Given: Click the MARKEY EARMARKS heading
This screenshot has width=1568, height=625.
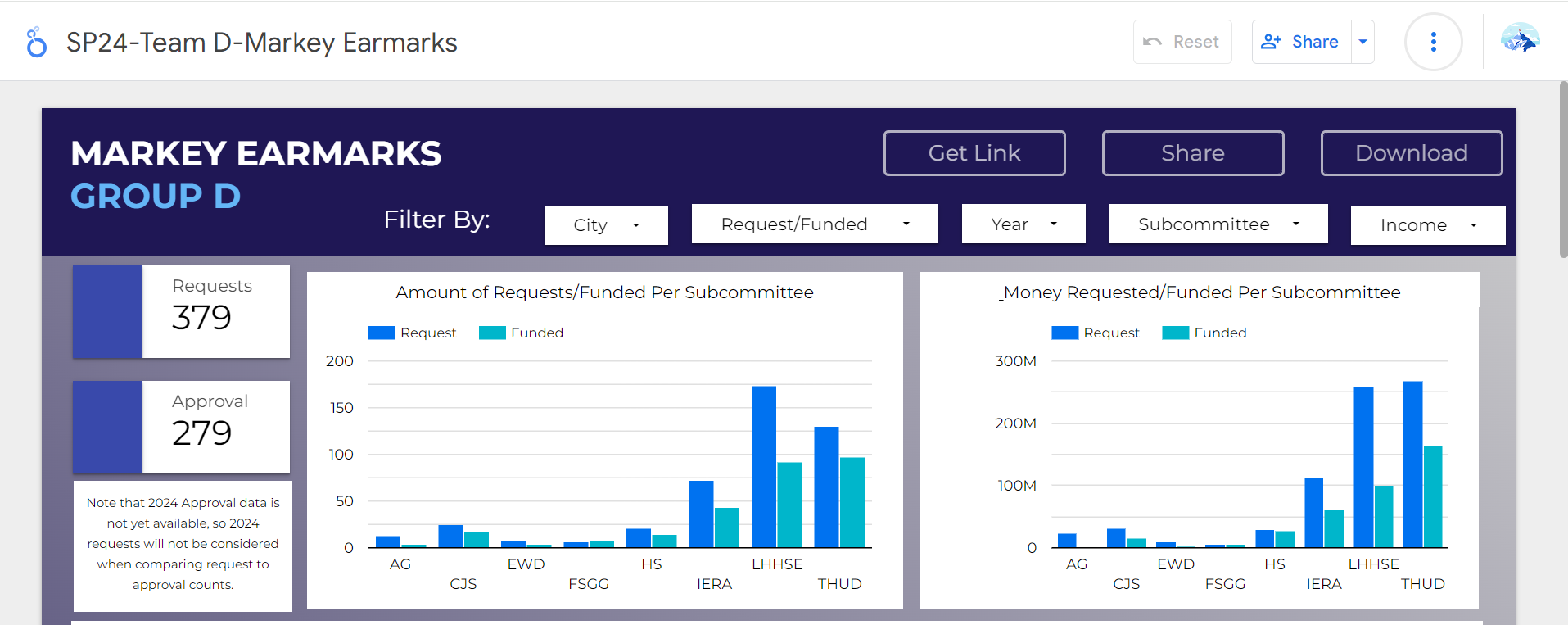Looking at the screenshot, I should click(255, 153).
